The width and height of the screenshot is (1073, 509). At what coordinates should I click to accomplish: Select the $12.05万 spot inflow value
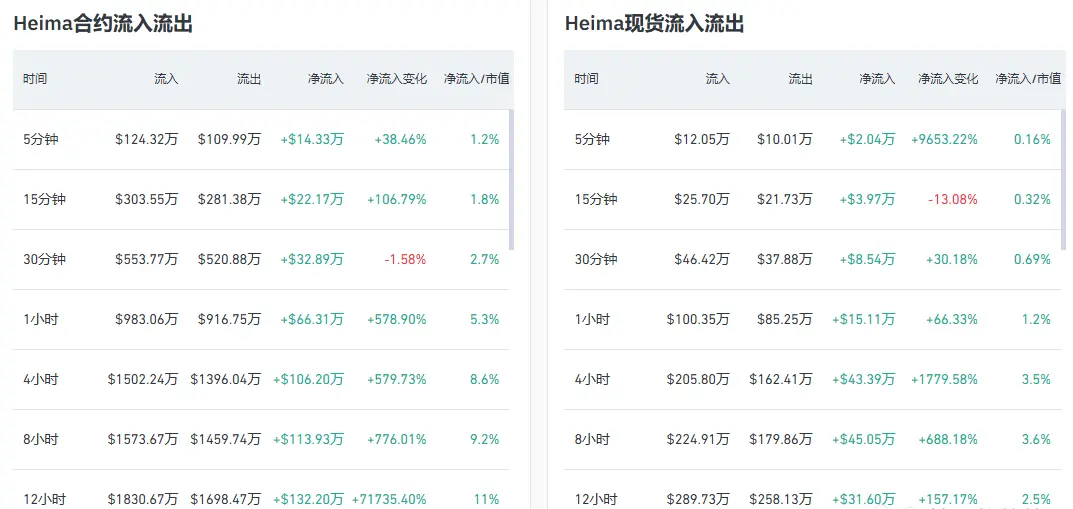click(702, 140)
